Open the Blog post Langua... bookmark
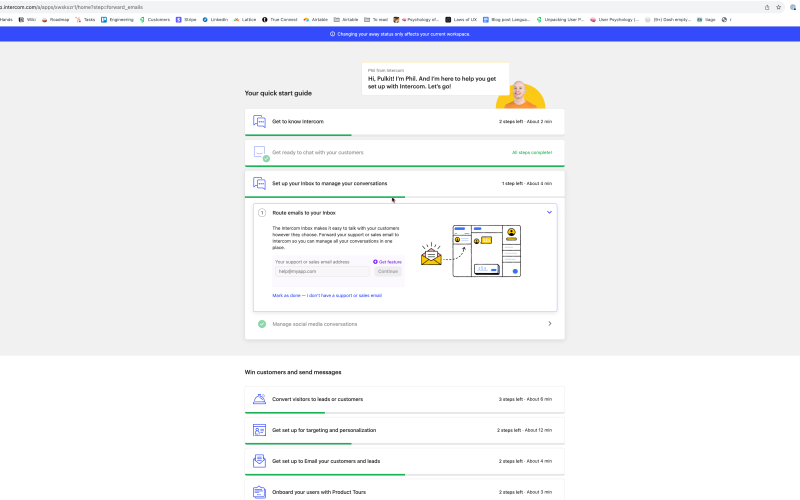Image resolution: width=800 pixels, height=500 pixels. click(506, 19)
